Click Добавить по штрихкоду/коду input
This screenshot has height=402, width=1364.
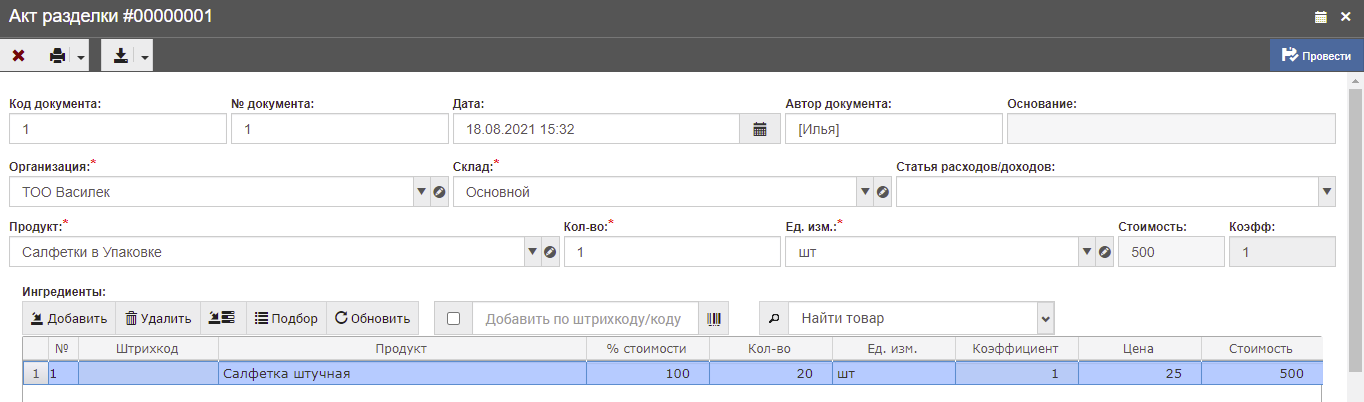[x=585, y=319]
